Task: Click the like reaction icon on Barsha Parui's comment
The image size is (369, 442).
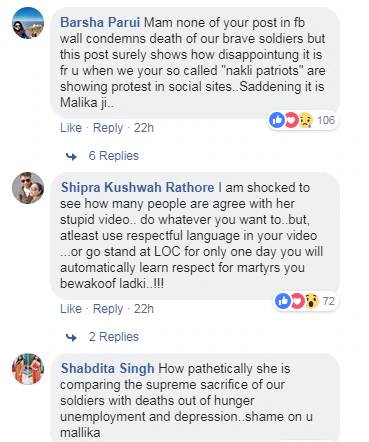Action: pos(277,120)
